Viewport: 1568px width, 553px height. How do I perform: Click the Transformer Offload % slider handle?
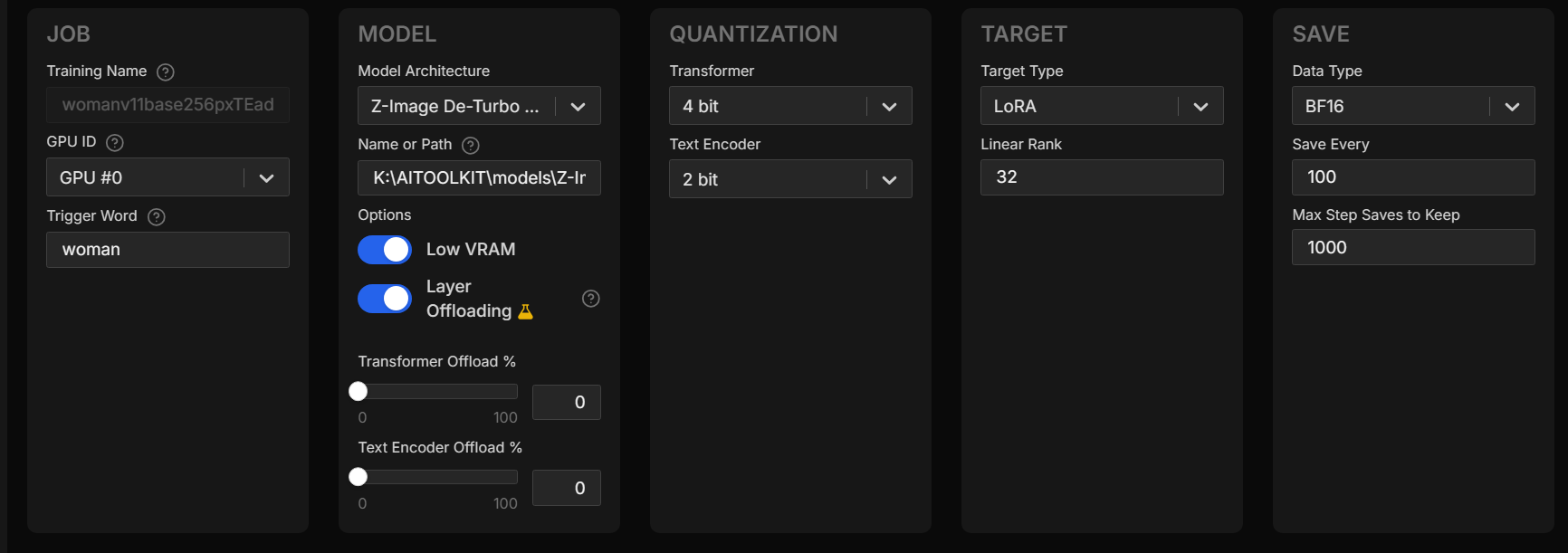click(359, 391)
